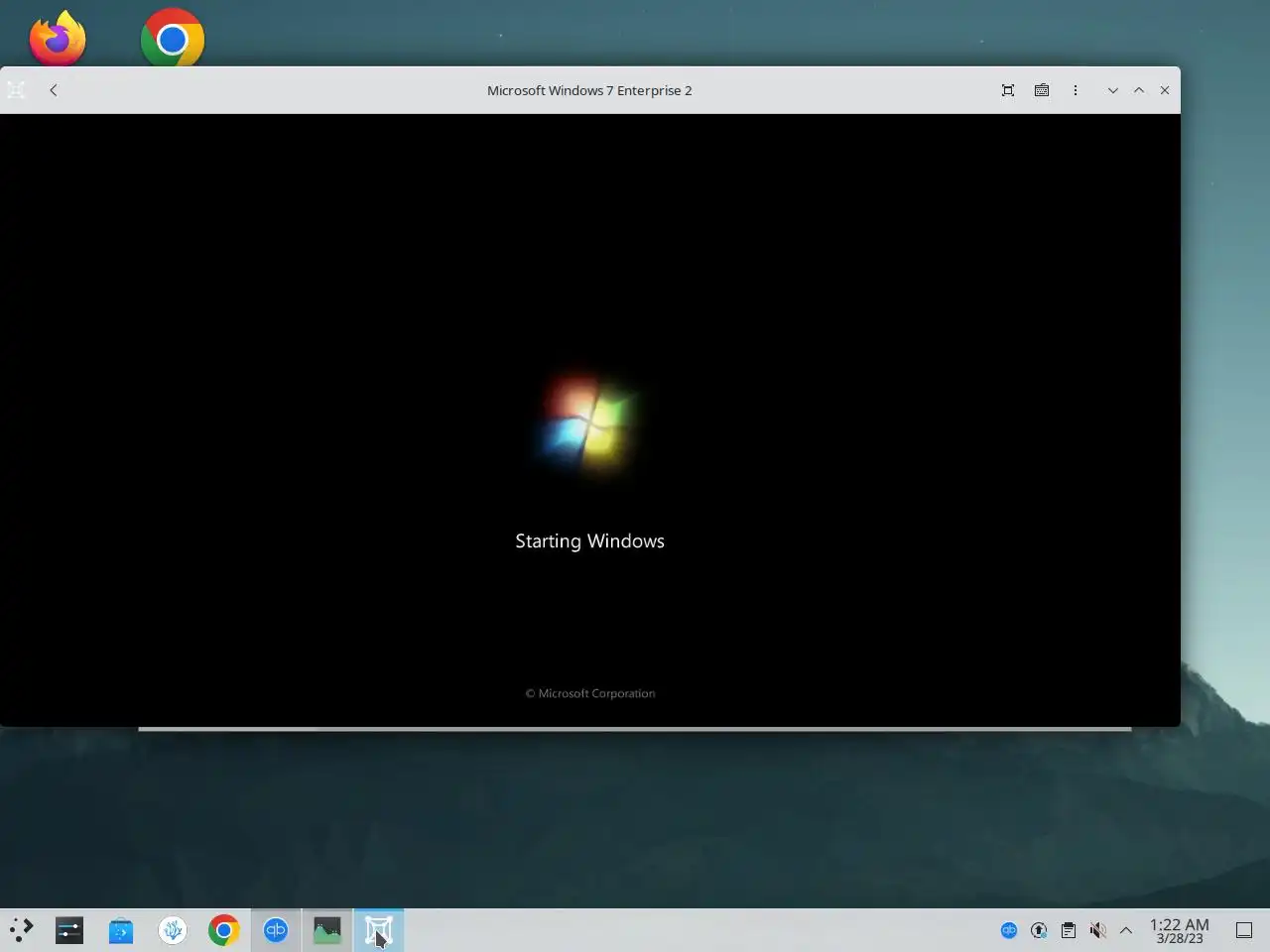
Task: Close the Windows 7 Enterprise 2 window
Action: pos(1165,90)
